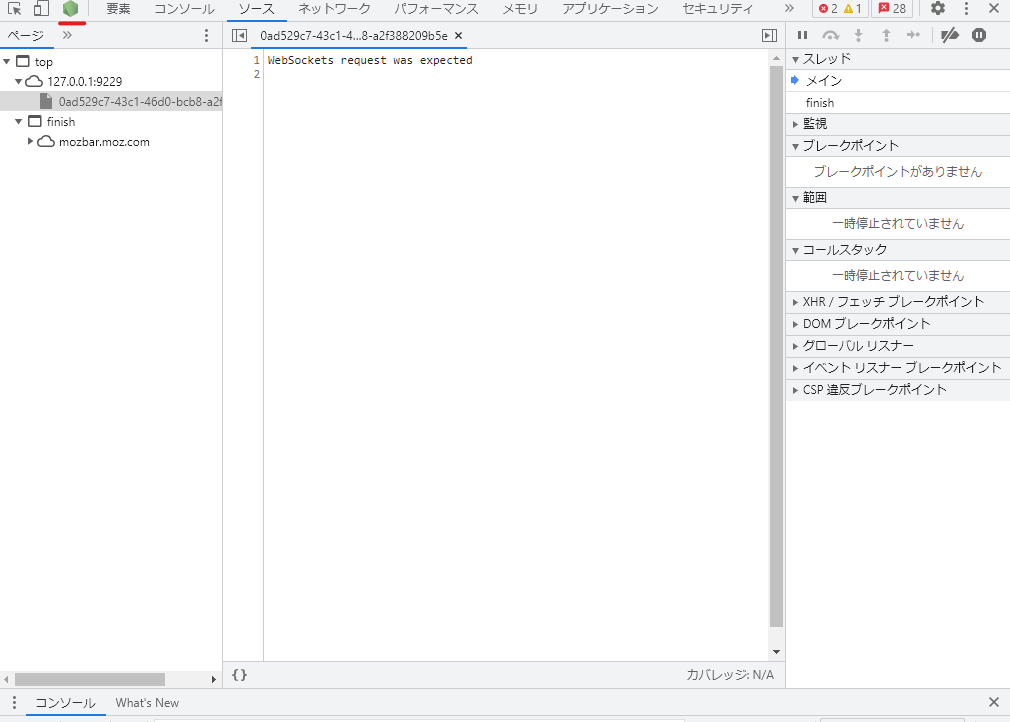Screen dimensions: 1010x722
Task: Click the step over button
Action: [x=830, y=35]
